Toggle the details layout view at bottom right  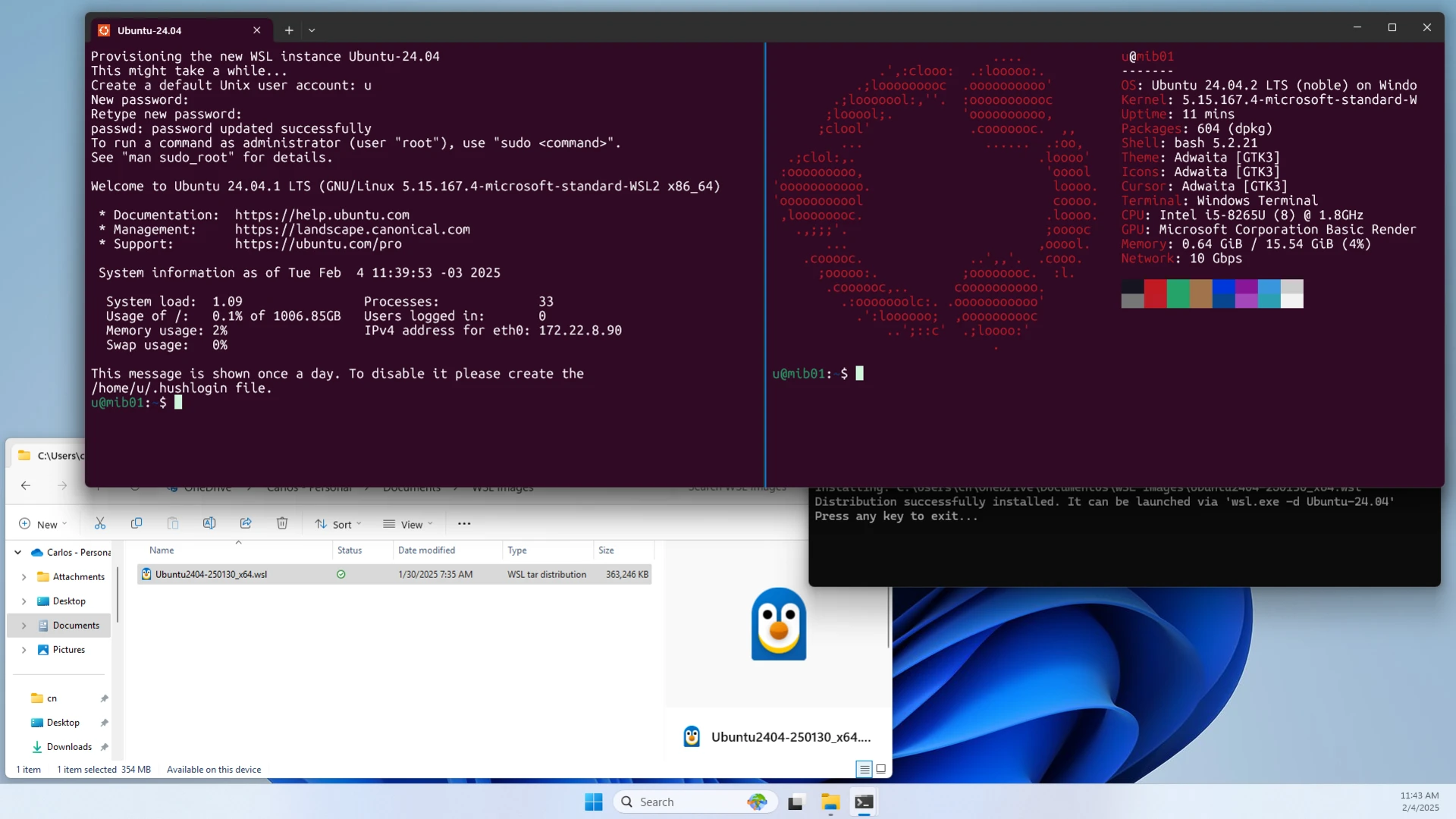[x=863, y=769]
